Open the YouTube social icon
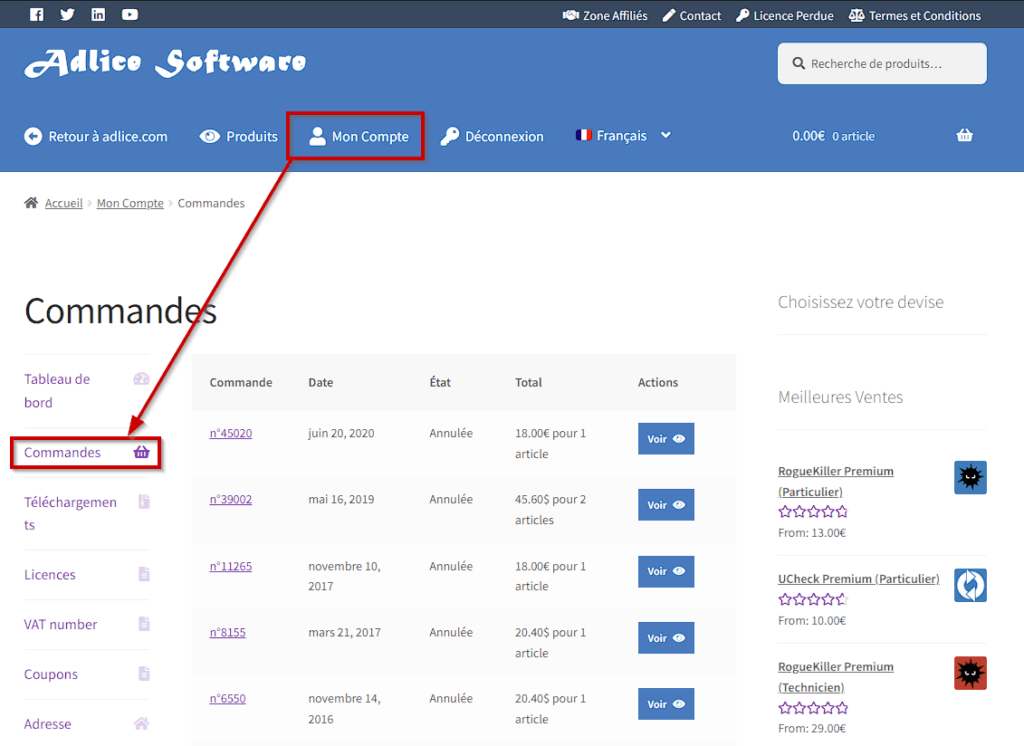The width and height of the screenshot is (1024, 746). click(130, 15)
